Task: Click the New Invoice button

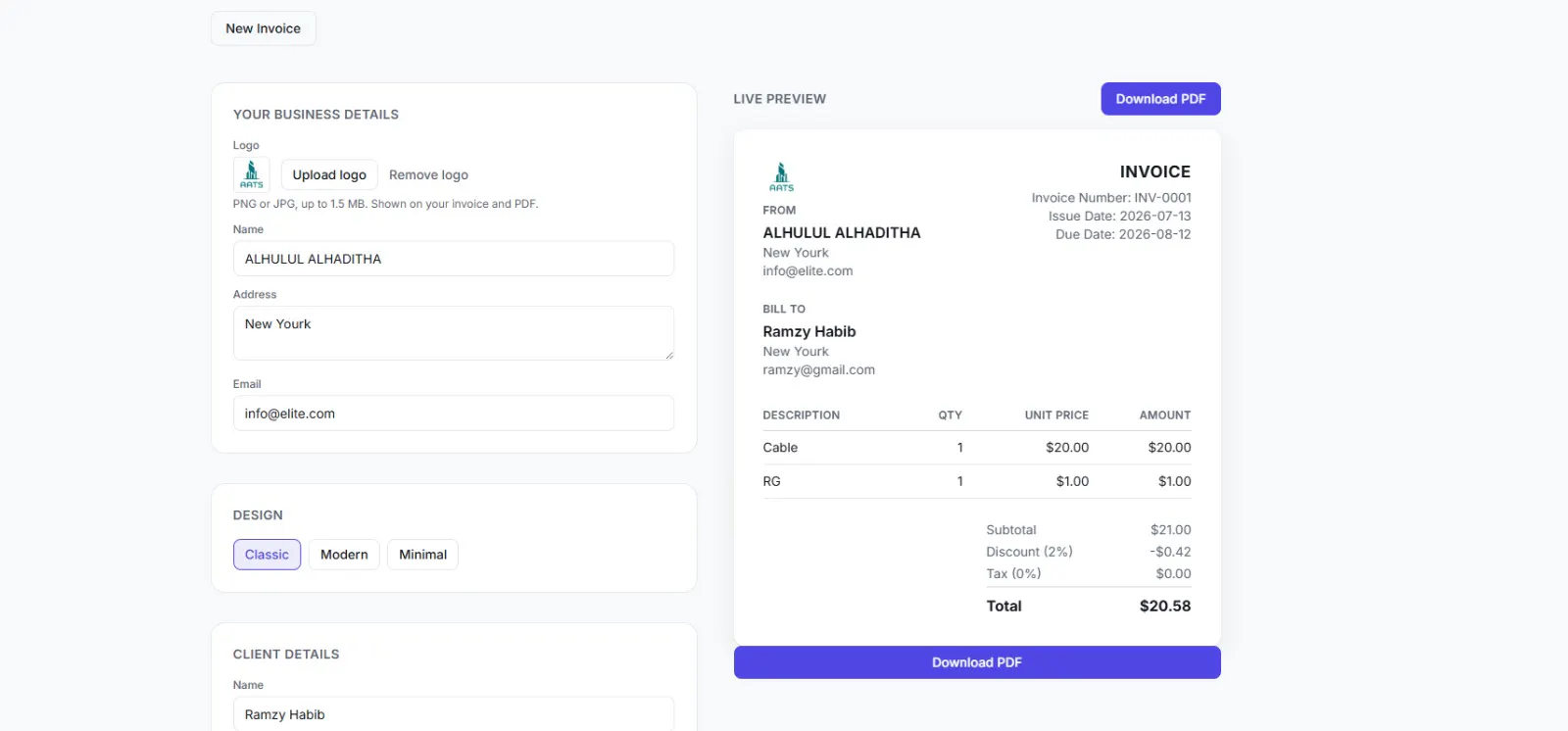Action: (x=263, y=28)
